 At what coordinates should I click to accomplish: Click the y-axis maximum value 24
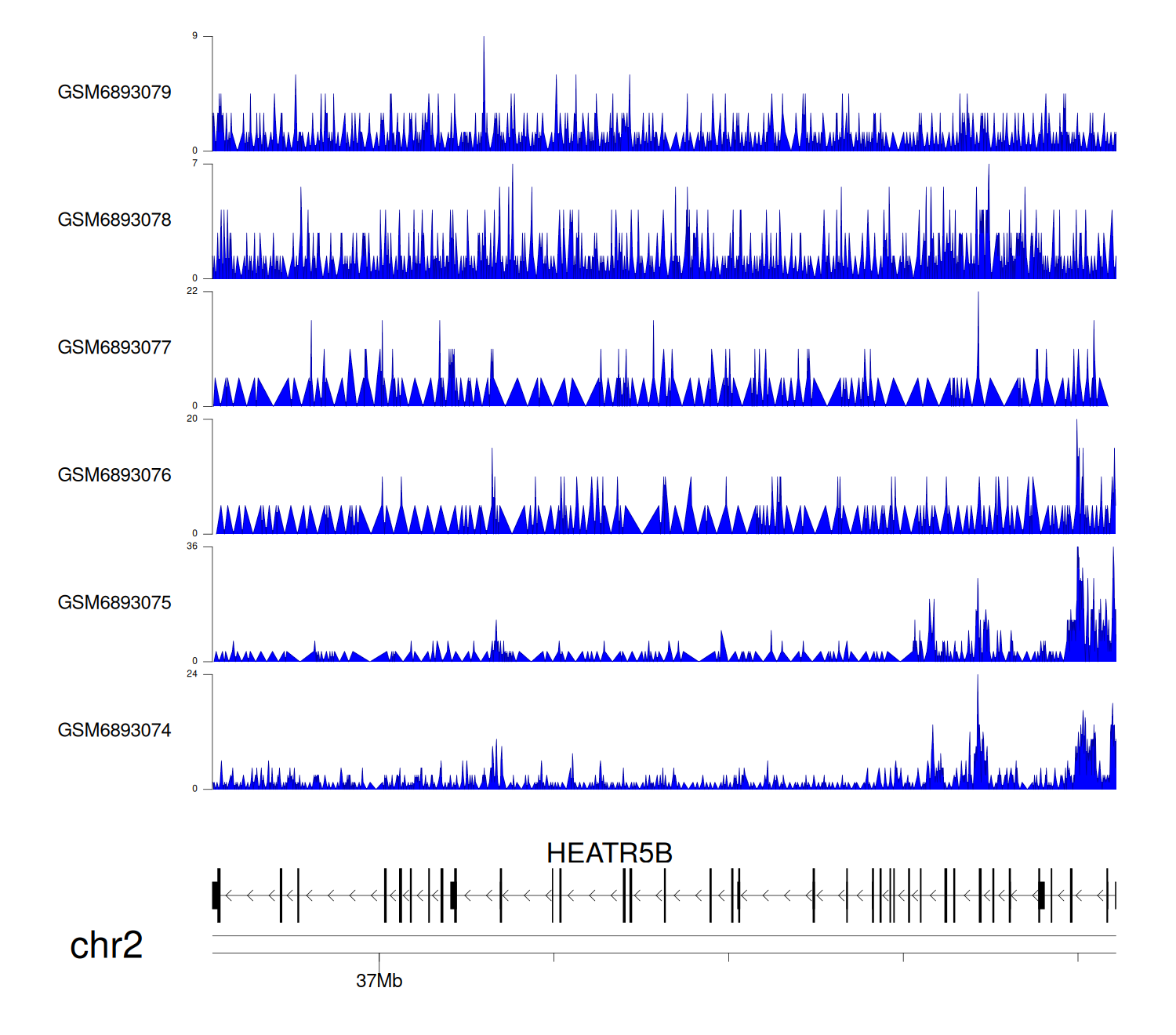point(192,674)
